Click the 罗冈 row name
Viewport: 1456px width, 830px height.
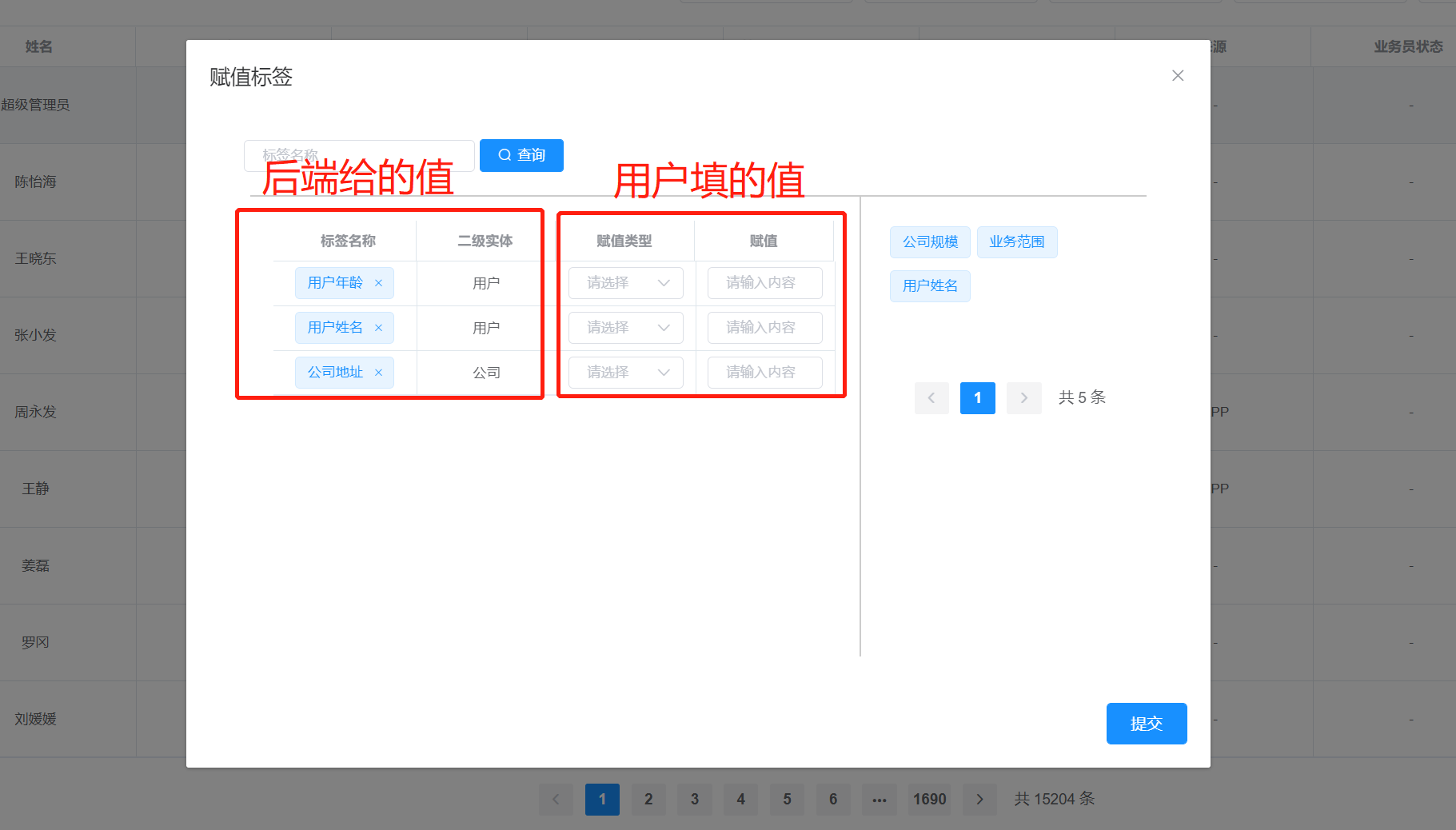[35, 643]
